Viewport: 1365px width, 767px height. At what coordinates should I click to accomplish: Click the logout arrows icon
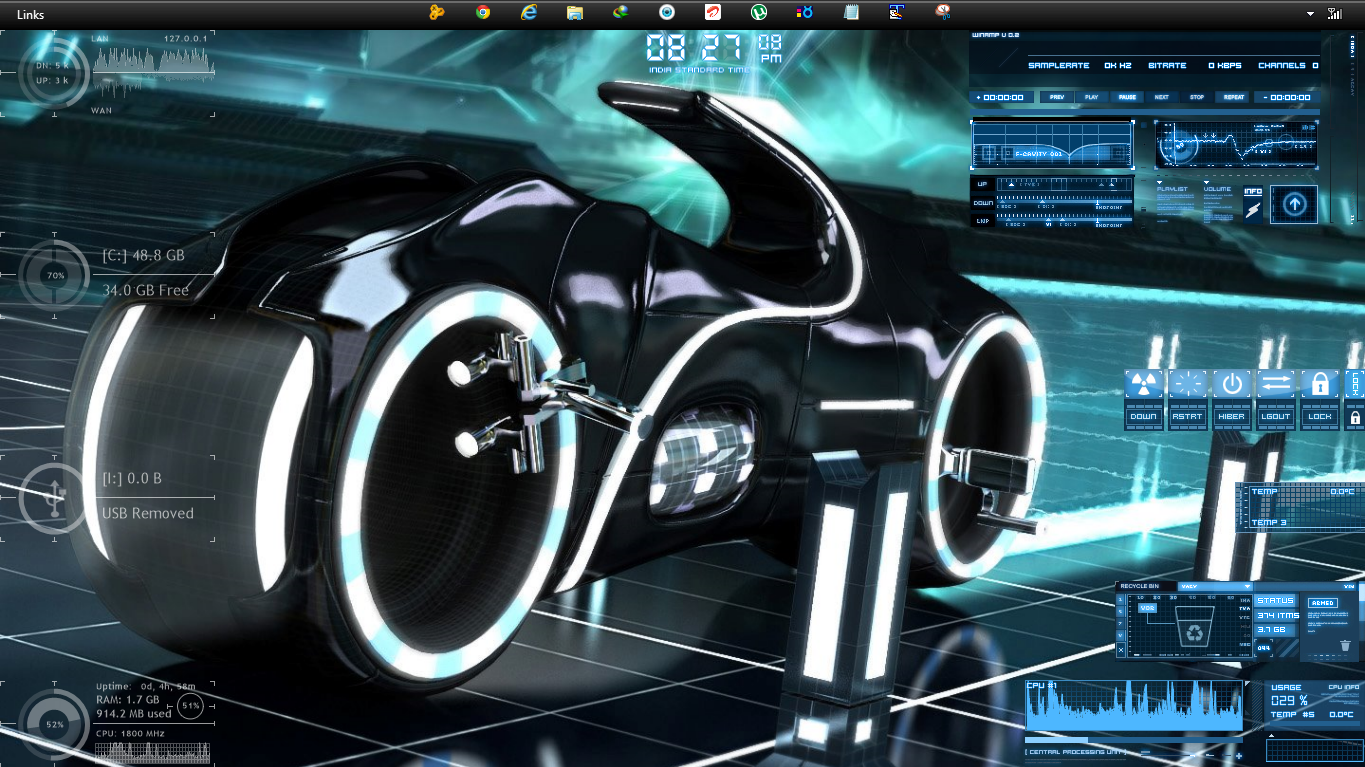point(1275,384)
